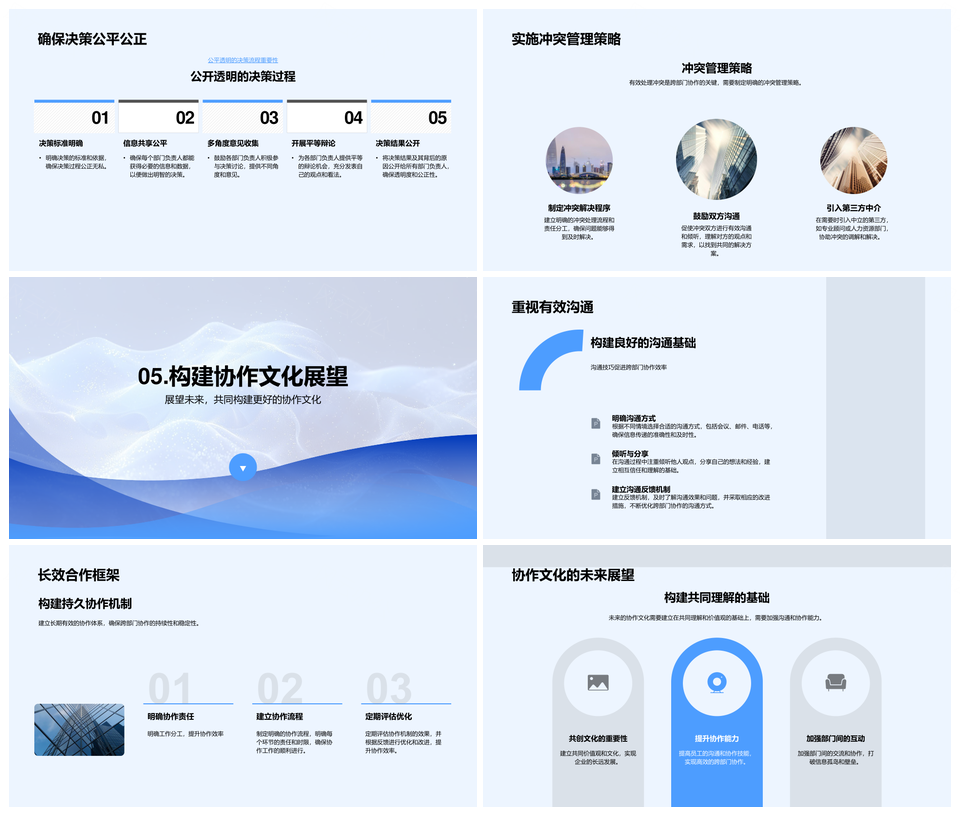
Task: Select the 05 决策结果公开 box
Action: pyautogui.click(x=411, y=116)
